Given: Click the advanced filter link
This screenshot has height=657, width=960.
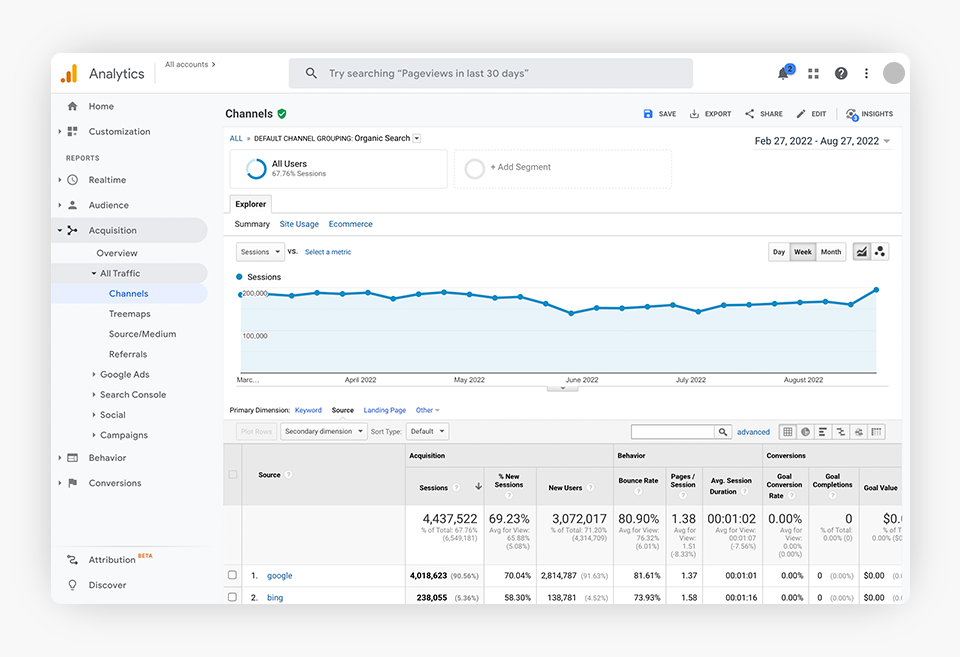Looking at the screenshot, I should pos(753,432).
